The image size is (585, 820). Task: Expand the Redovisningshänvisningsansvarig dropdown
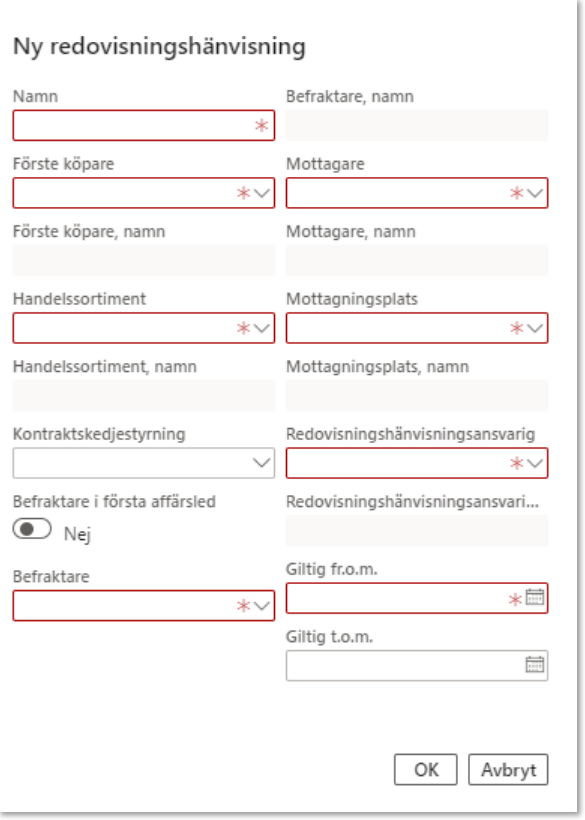pyautogui.click(x=535, y=463)
